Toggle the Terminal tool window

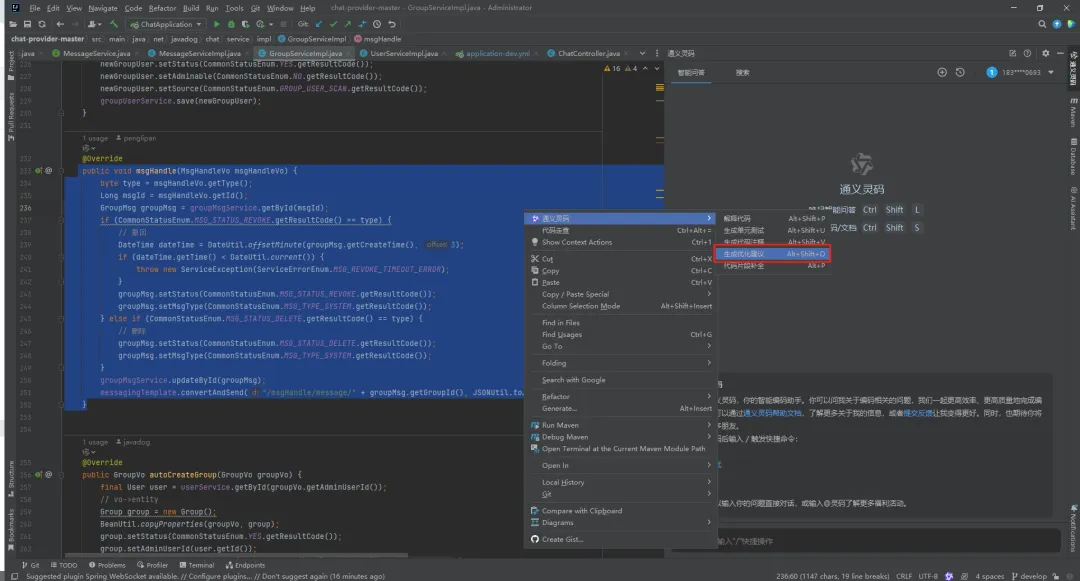click(197, 565)
